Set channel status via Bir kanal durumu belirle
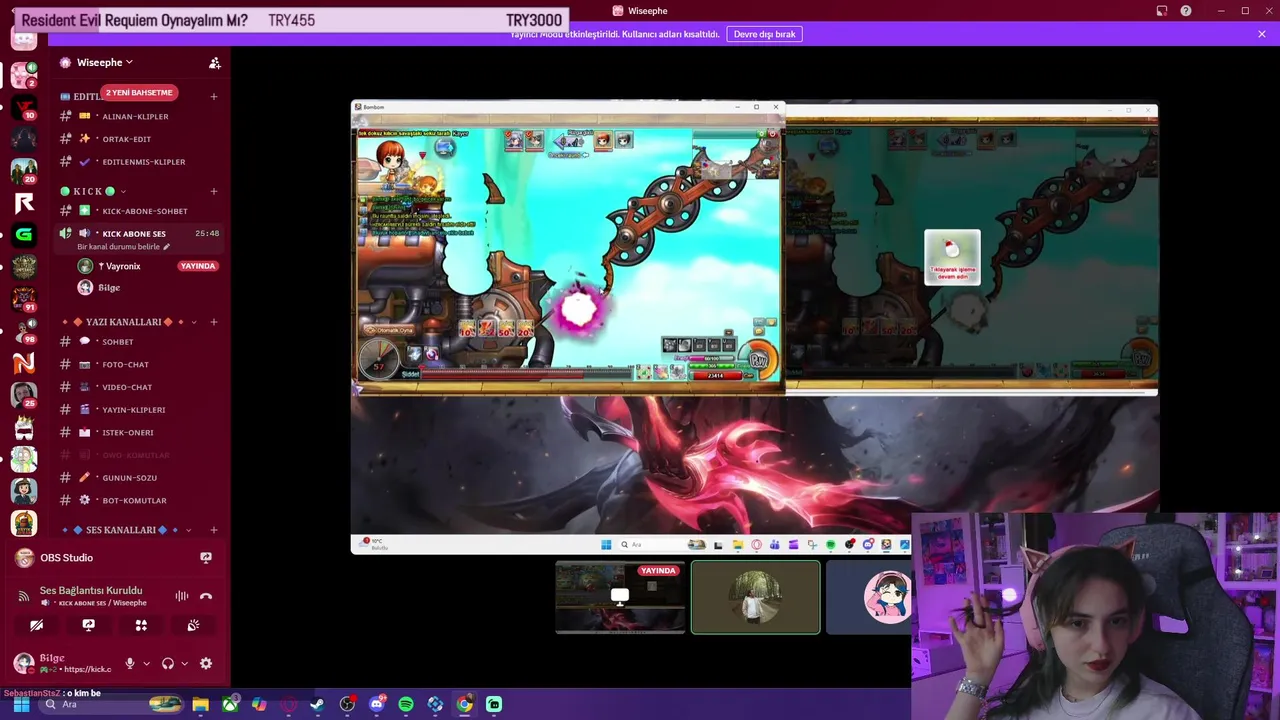The width and height of the screenshot is (1280, 720). point(124,247)
